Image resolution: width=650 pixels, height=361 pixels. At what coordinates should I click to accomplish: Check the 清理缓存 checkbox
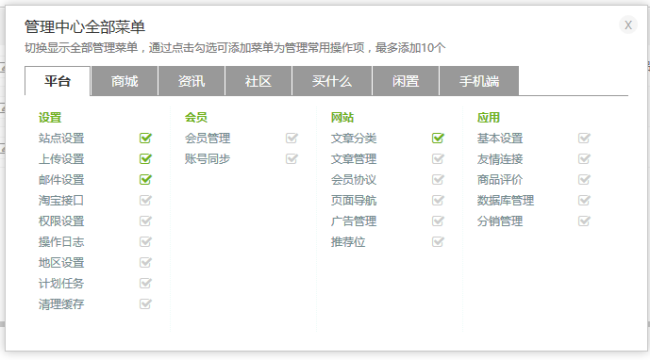pyautogui.click(x=146, y=304)
